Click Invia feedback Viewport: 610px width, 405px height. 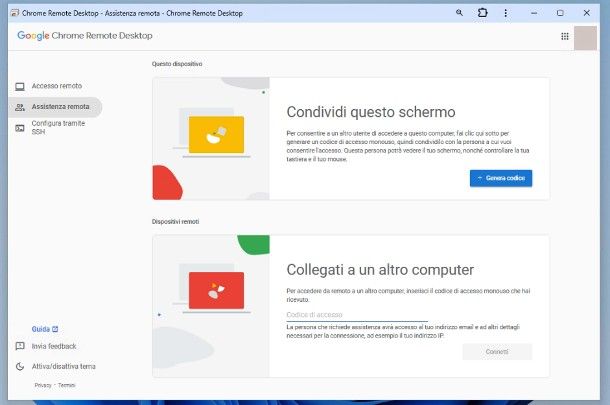point(54,346)
